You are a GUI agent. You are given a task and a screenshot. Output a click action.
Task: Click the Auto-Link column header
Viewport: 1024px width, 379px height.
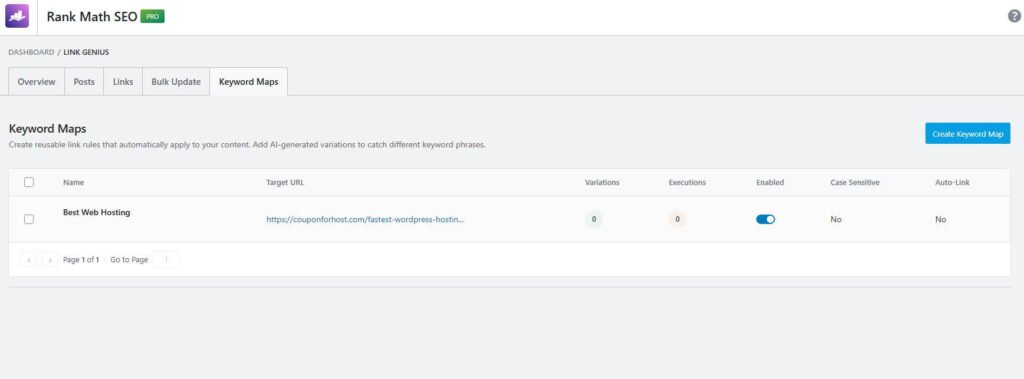click(952, 182)
